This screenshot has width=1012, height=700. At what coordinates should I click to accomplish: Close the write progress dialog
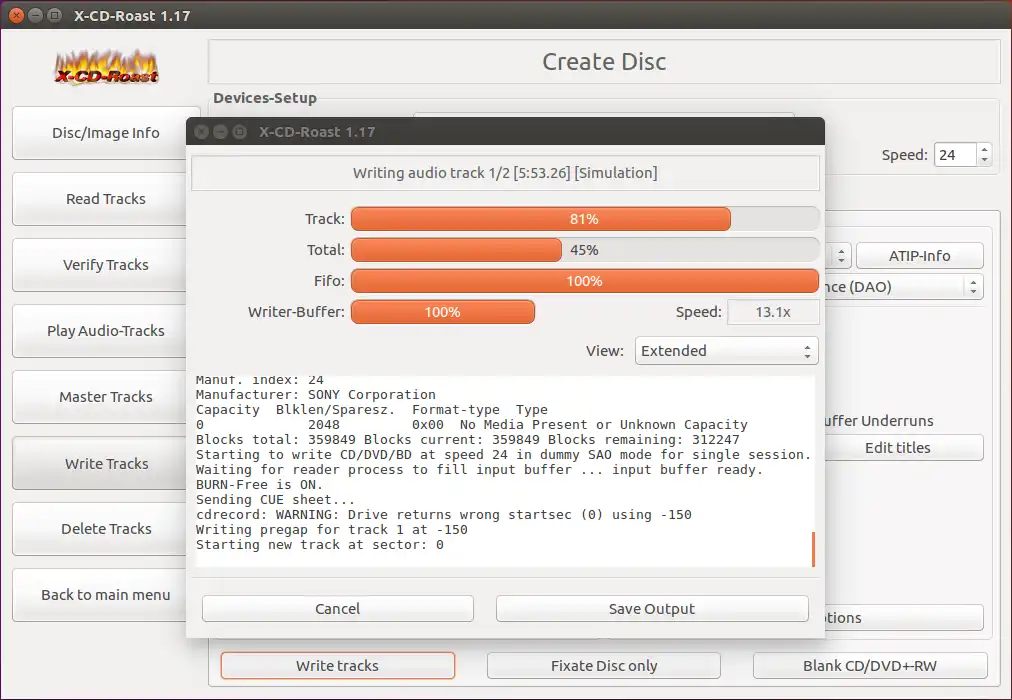(201, 132)
